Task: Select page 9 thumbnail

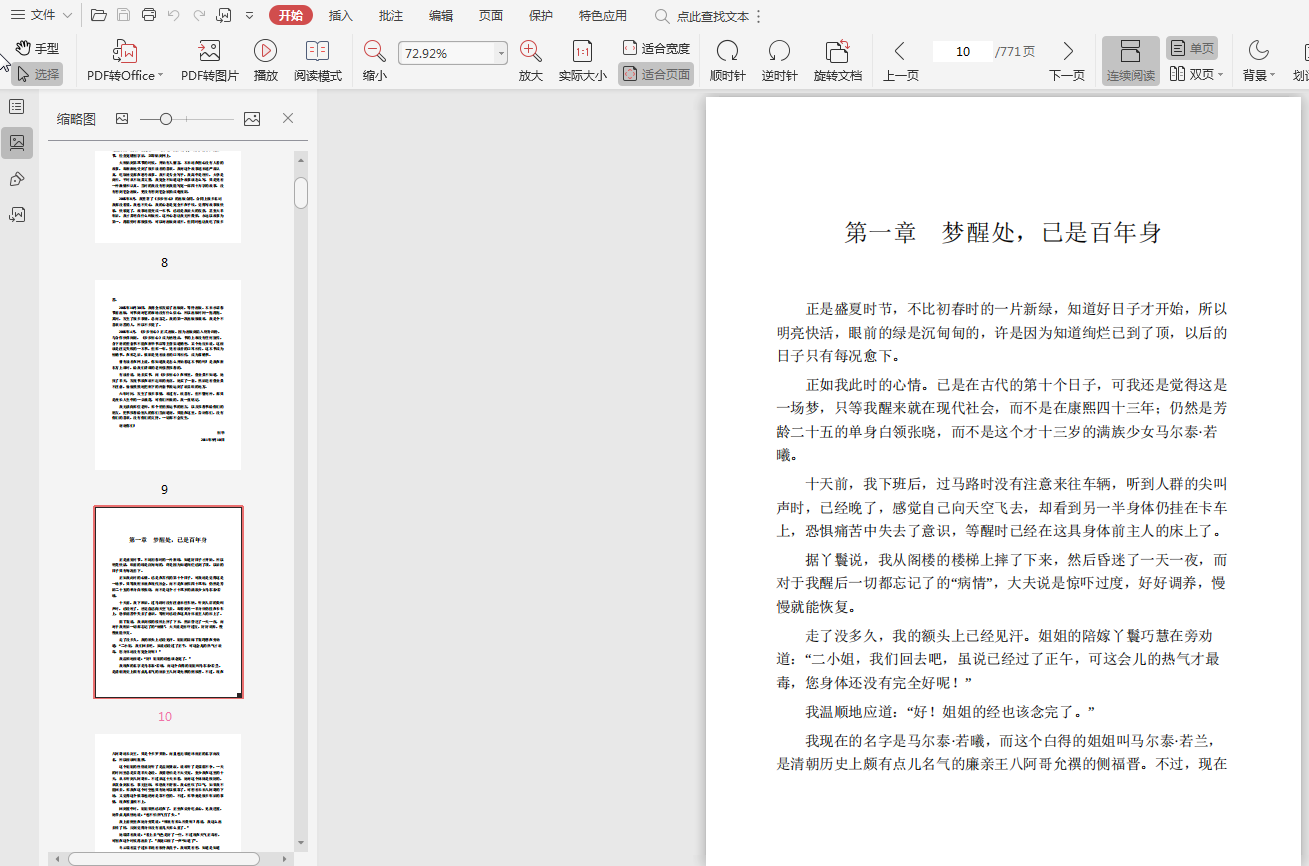Action: tap(168, 375)
